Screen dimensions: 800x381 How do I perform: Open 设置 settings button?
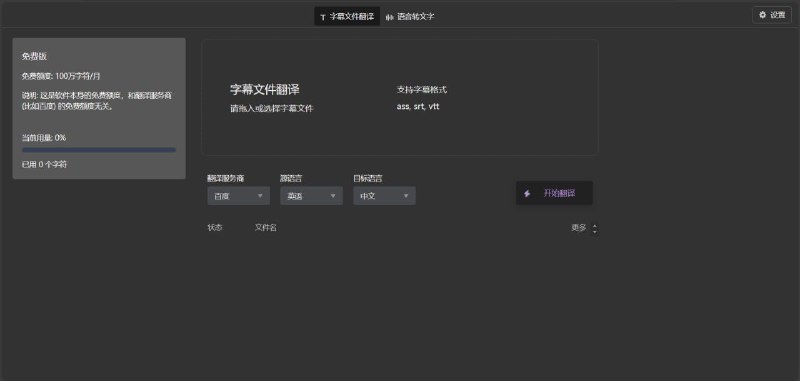[772, 15]
